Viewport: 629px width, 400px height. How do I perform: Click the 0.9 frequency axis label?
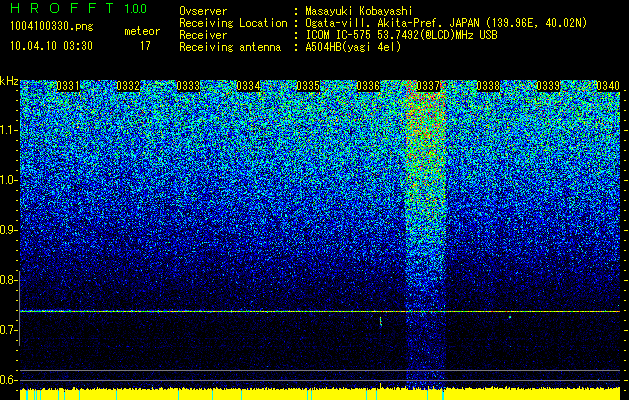pyautogui.click(x=8, y=230)
